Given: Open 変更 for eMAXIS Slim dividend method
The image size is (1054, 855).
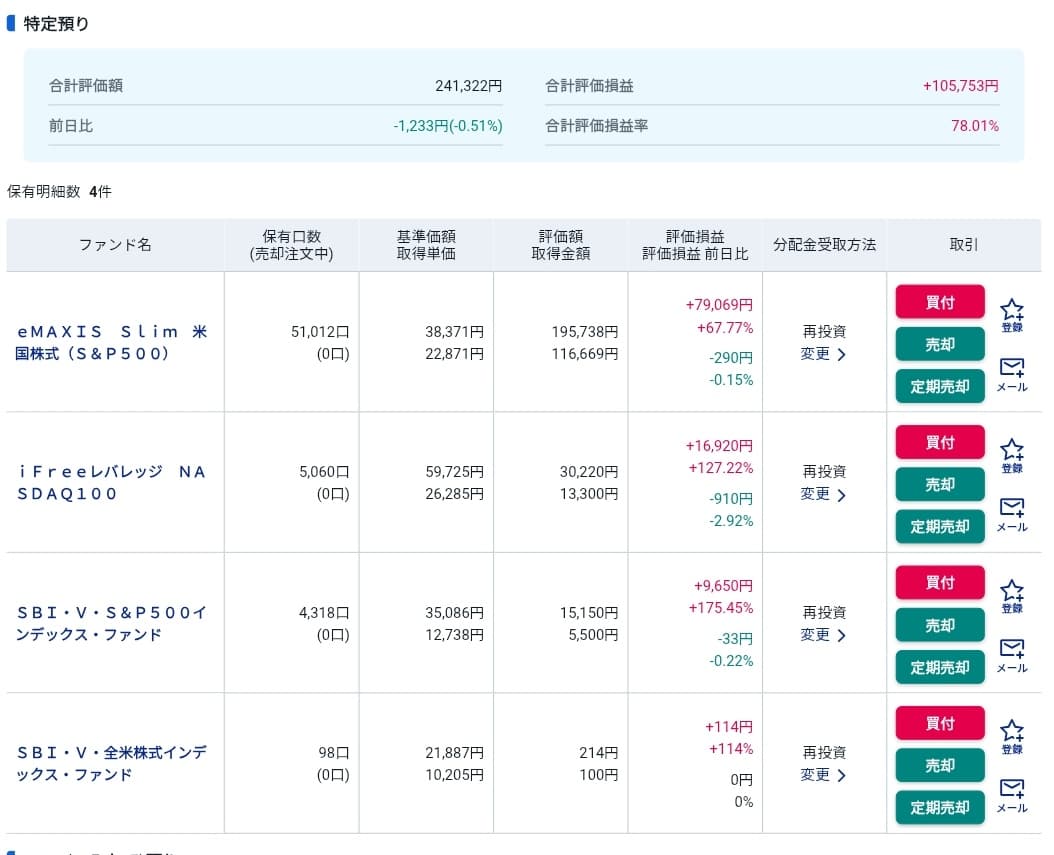Looking at the screenshot, I should coord(824,354).
